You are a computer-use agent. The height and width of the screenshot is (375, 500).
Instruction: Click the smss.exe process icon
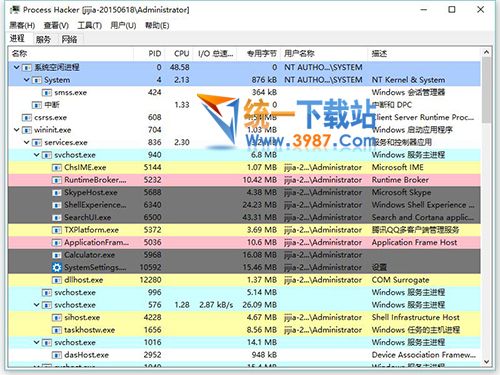point(47,93)
